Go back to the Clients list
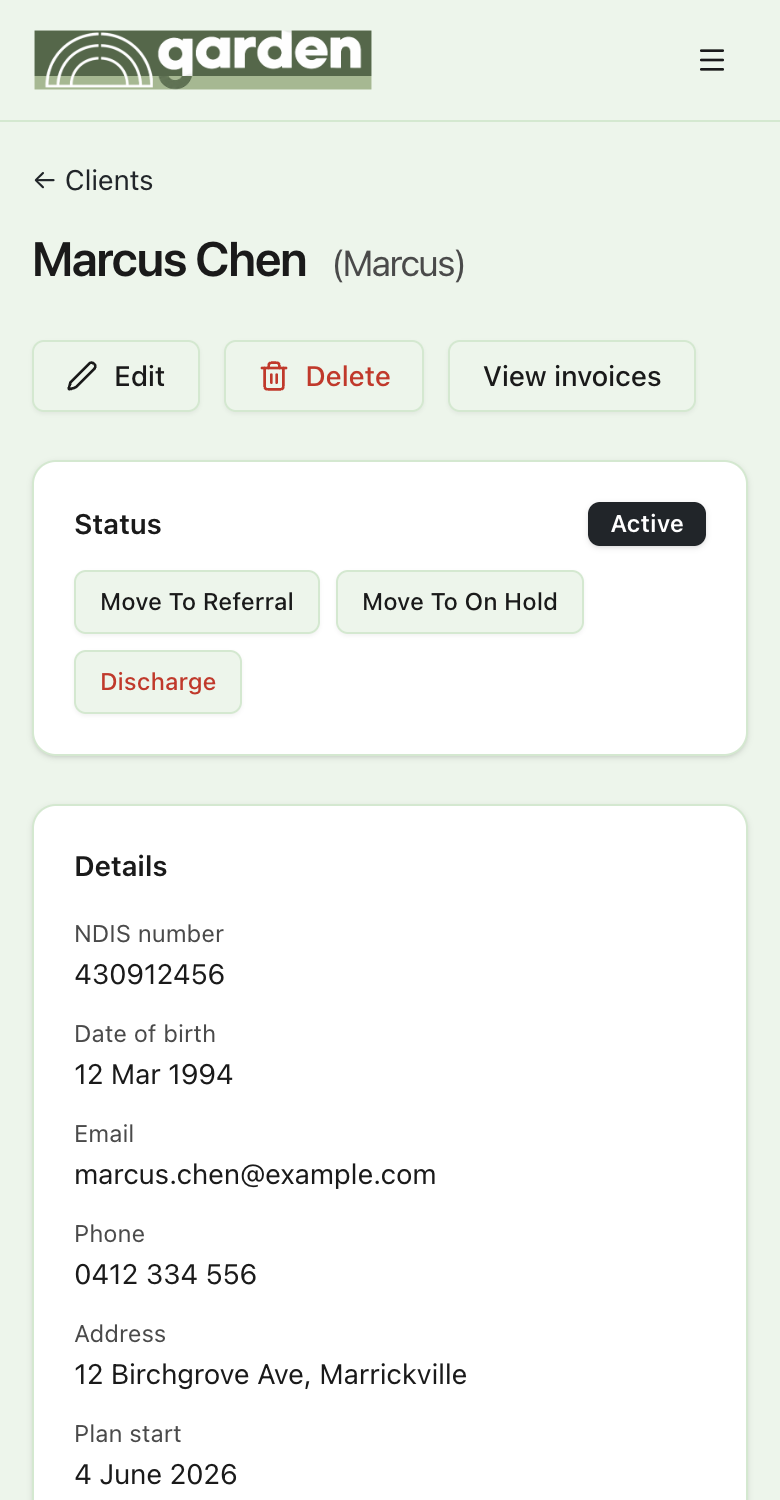 click(93, 180)
